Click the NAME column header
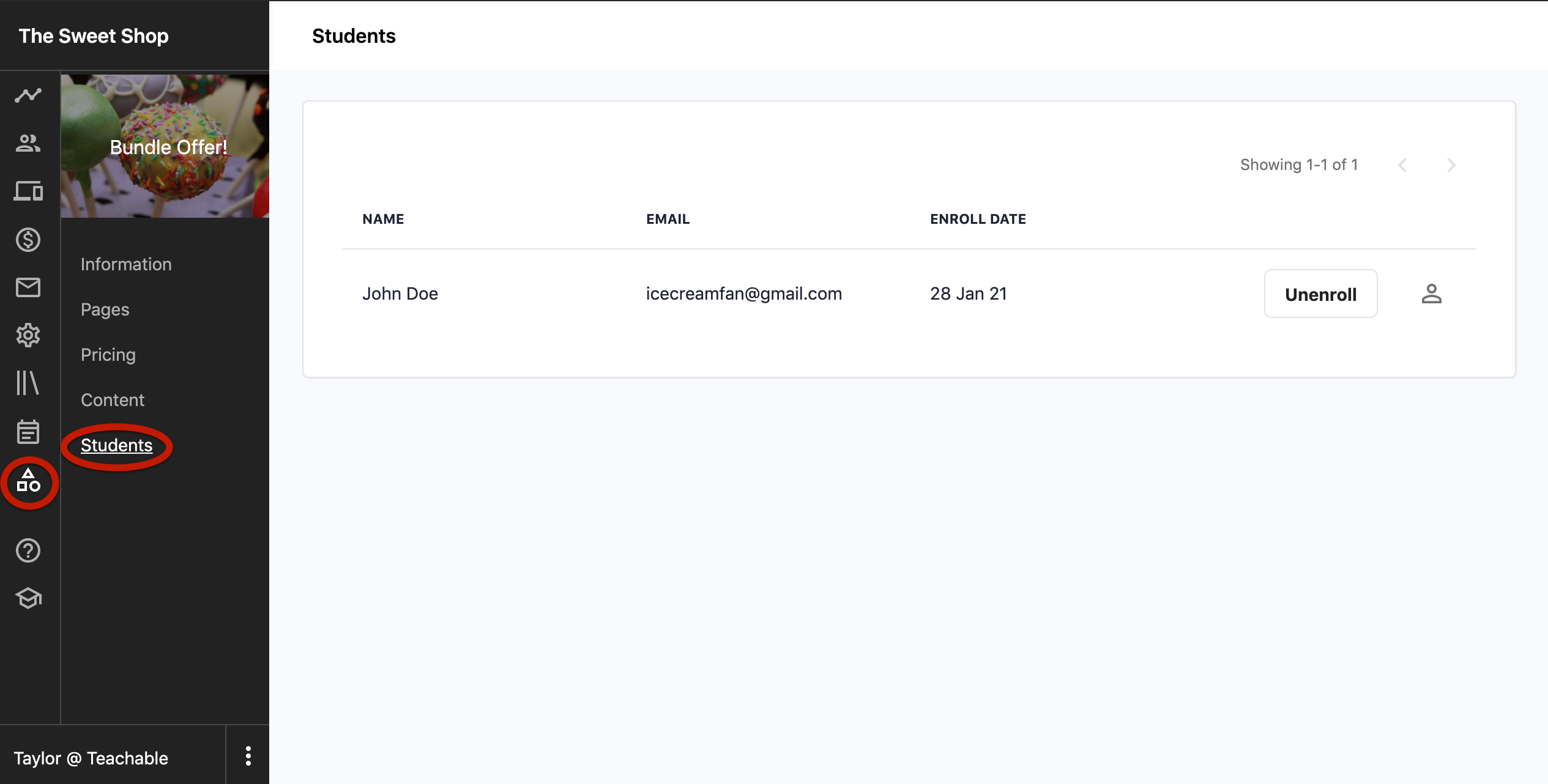 (x=383, y=219)
